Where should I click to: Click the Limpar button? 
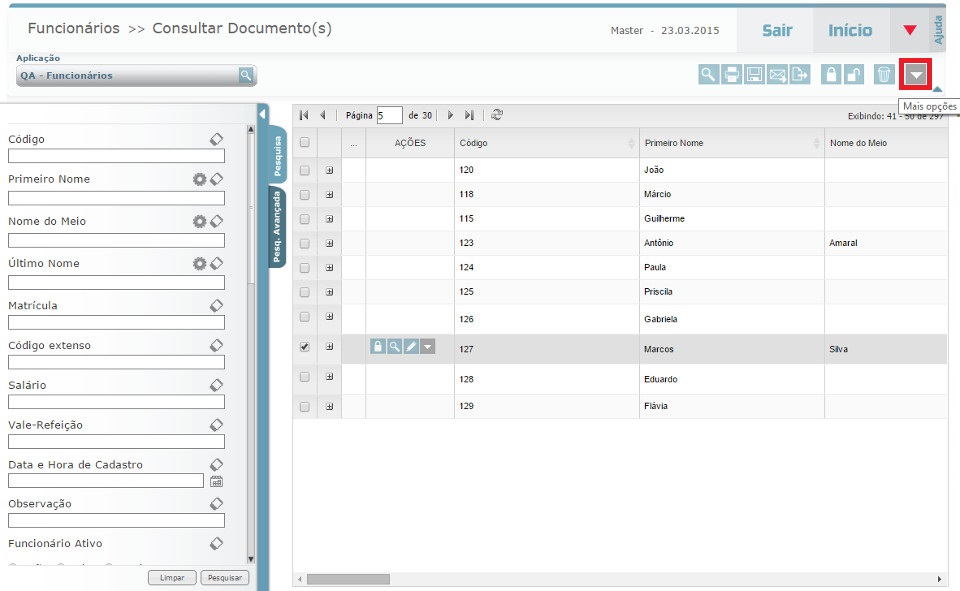[172, 578]
